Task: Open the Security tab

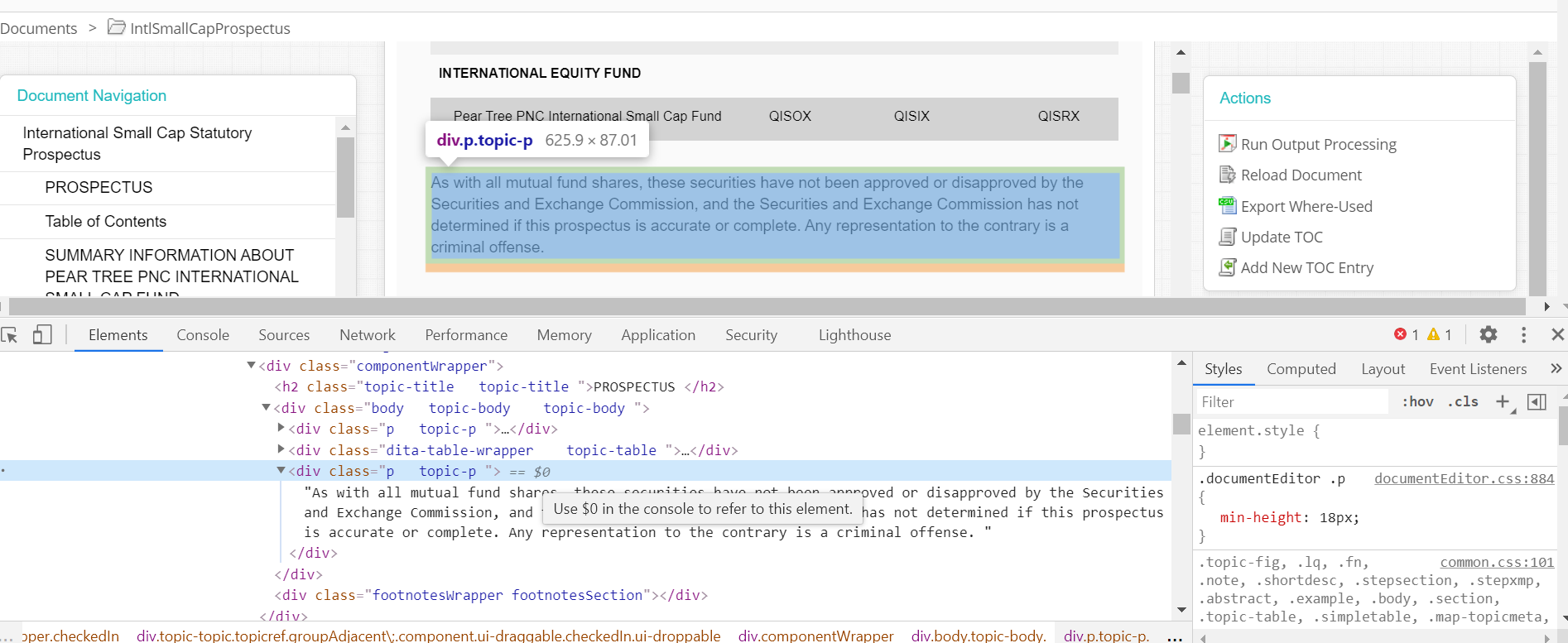Action: 752,334
